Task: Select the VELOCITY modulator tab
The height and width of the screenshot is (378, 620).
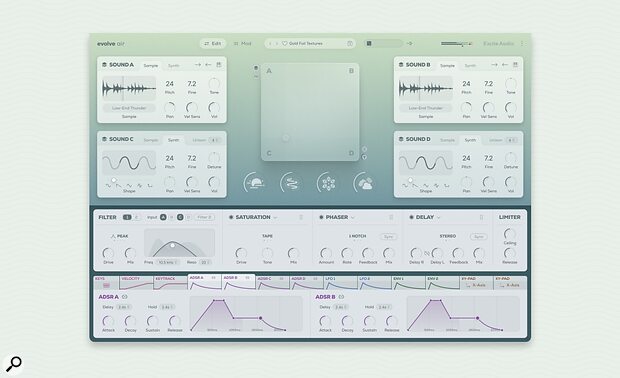Action: click(136, 283)
